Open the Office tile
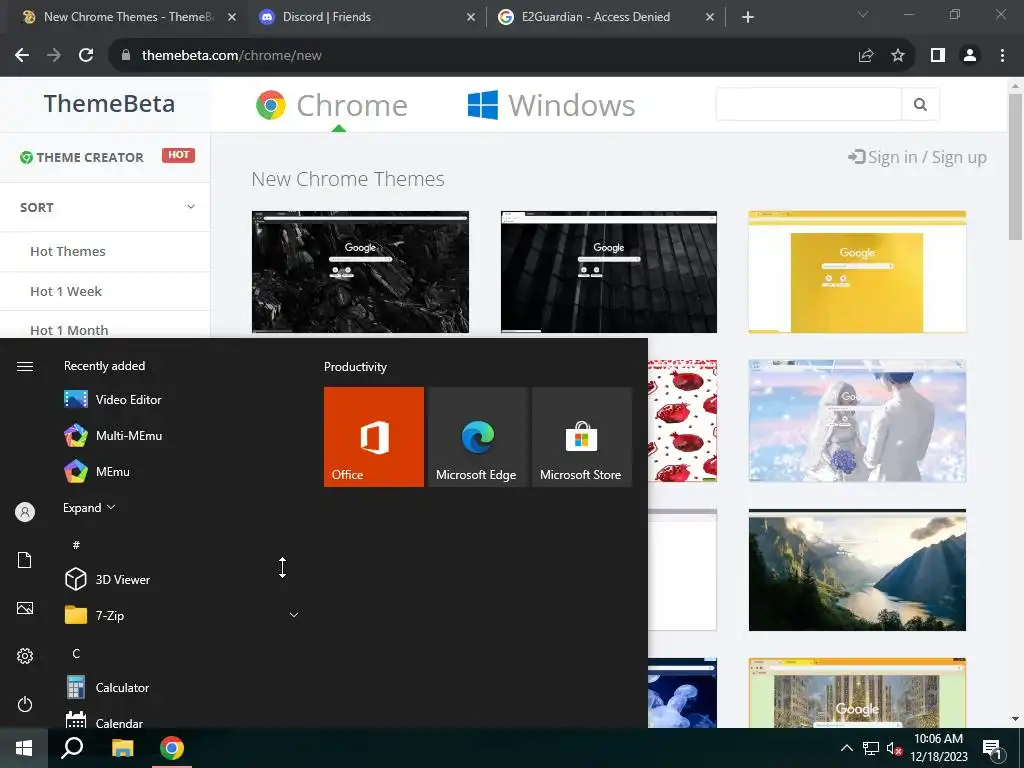Viewport: 1024px width, 768px height. click(374, 437)
